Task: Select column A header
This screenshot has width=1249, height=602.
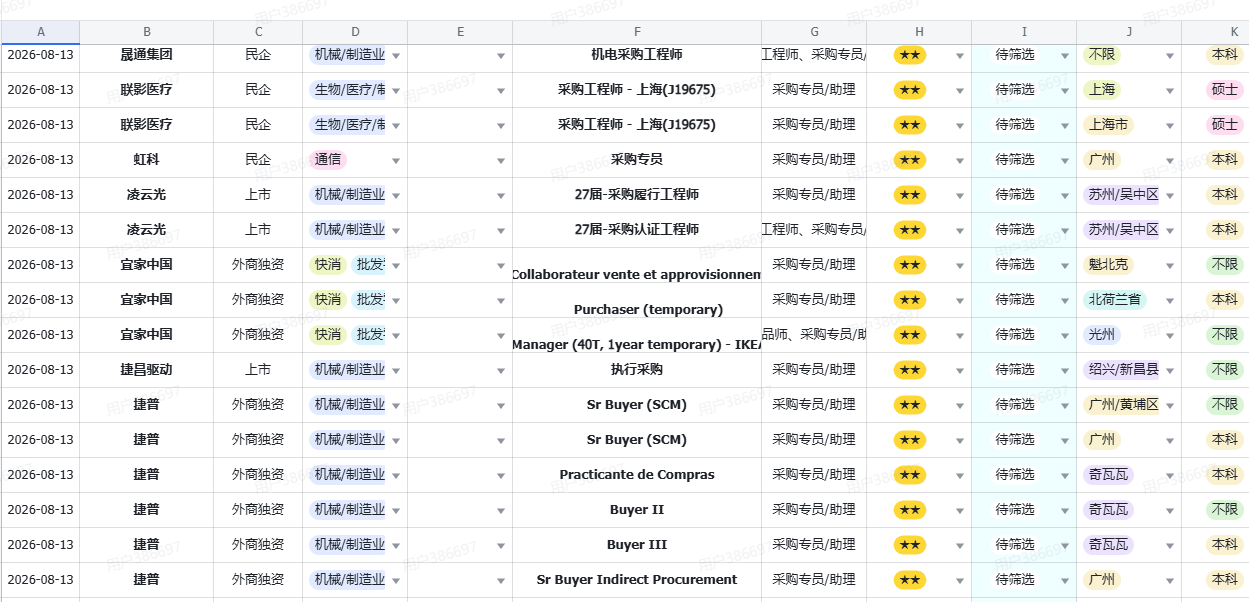Action: tap(40, 32)
